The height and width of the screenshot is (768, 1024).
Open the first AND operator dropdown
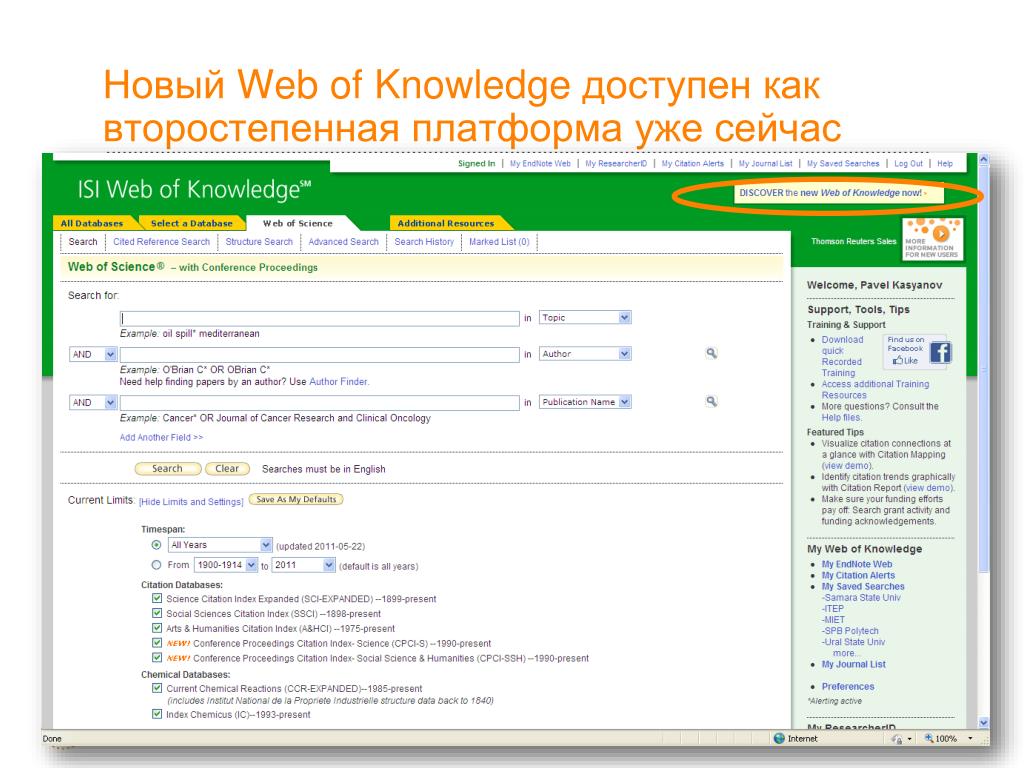(93, 354)
